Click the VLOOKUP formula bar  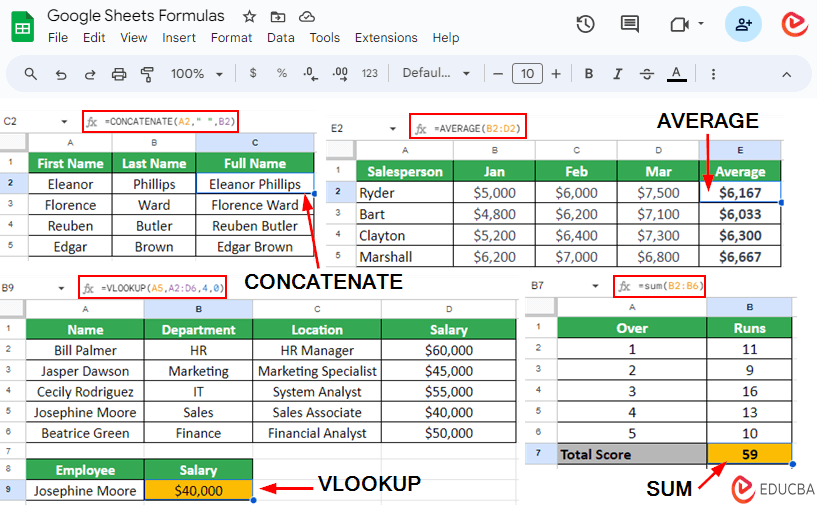152,287
